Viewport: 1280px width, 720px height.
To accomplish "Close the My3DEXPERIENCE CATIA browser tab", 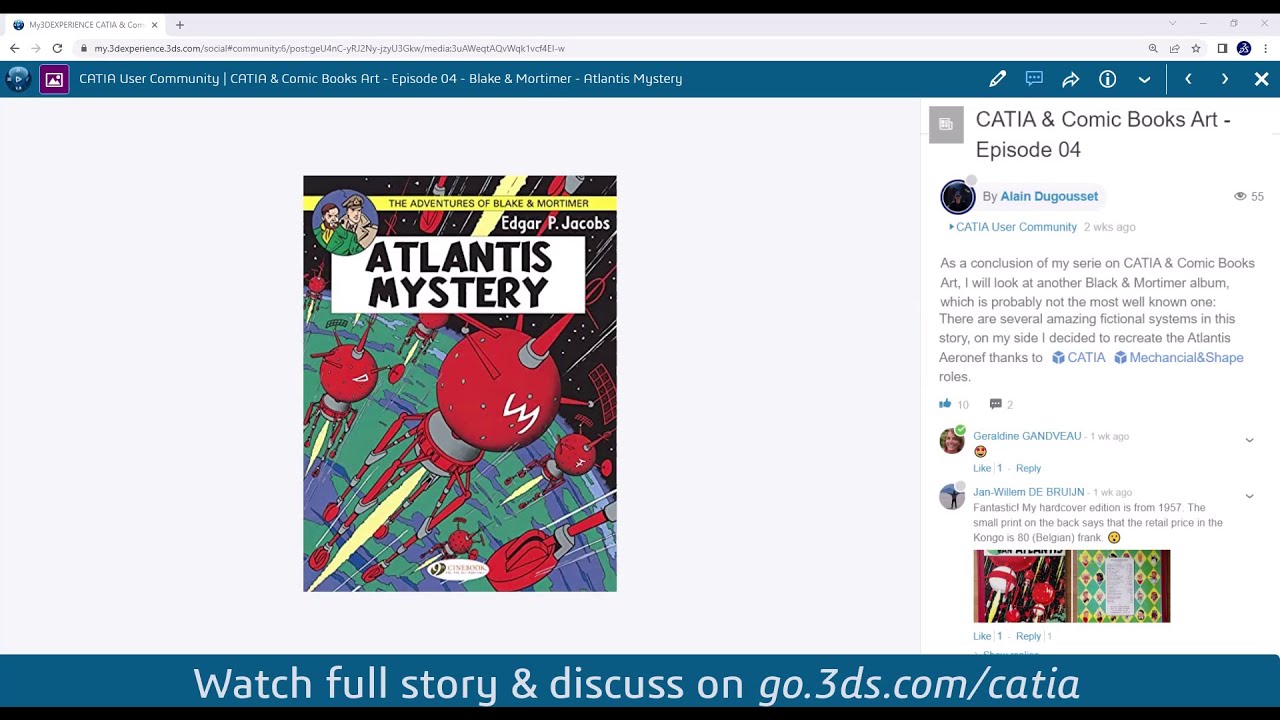I will click(154, 25).
